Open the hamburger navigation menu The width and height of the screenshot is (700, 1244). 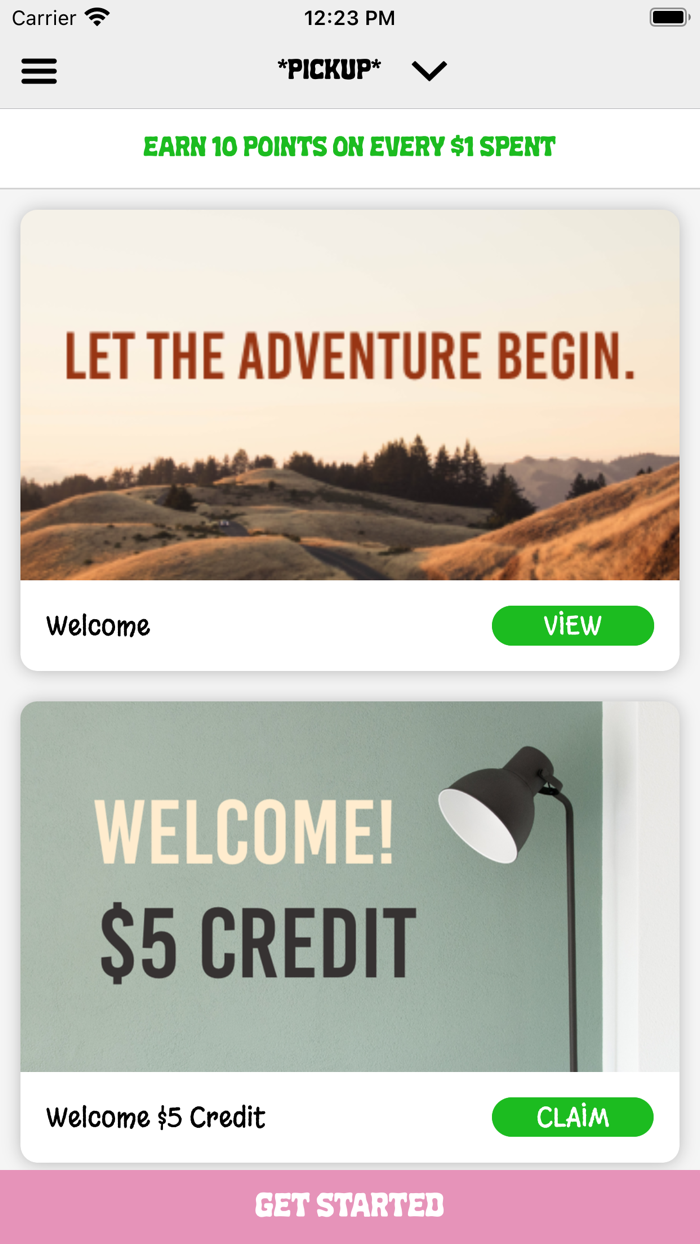pos(39,71)
